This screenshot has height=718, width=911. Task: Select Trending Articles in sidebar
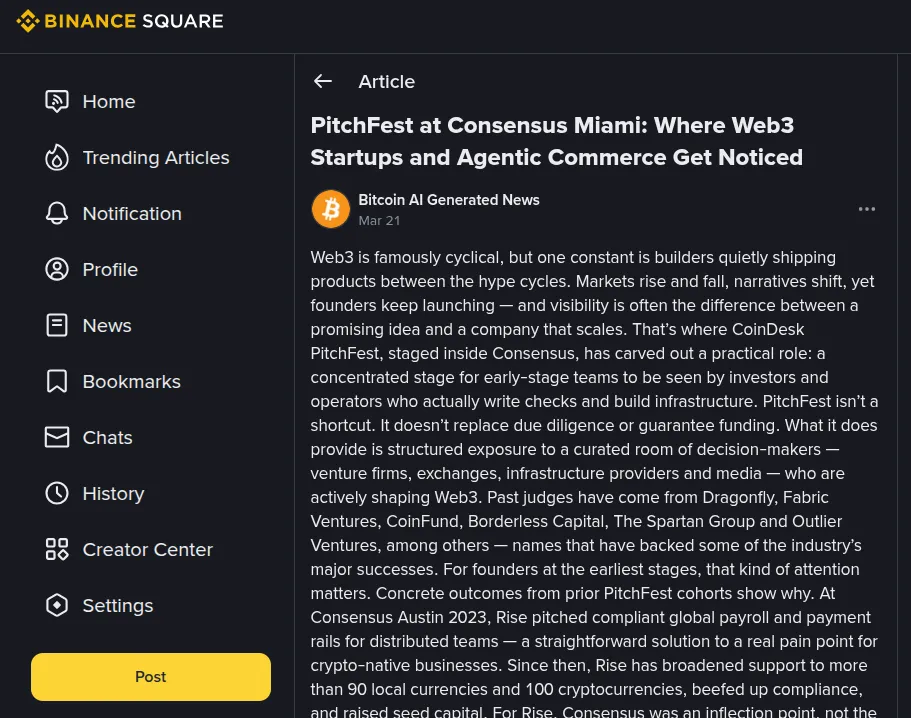tap(156, 158)
